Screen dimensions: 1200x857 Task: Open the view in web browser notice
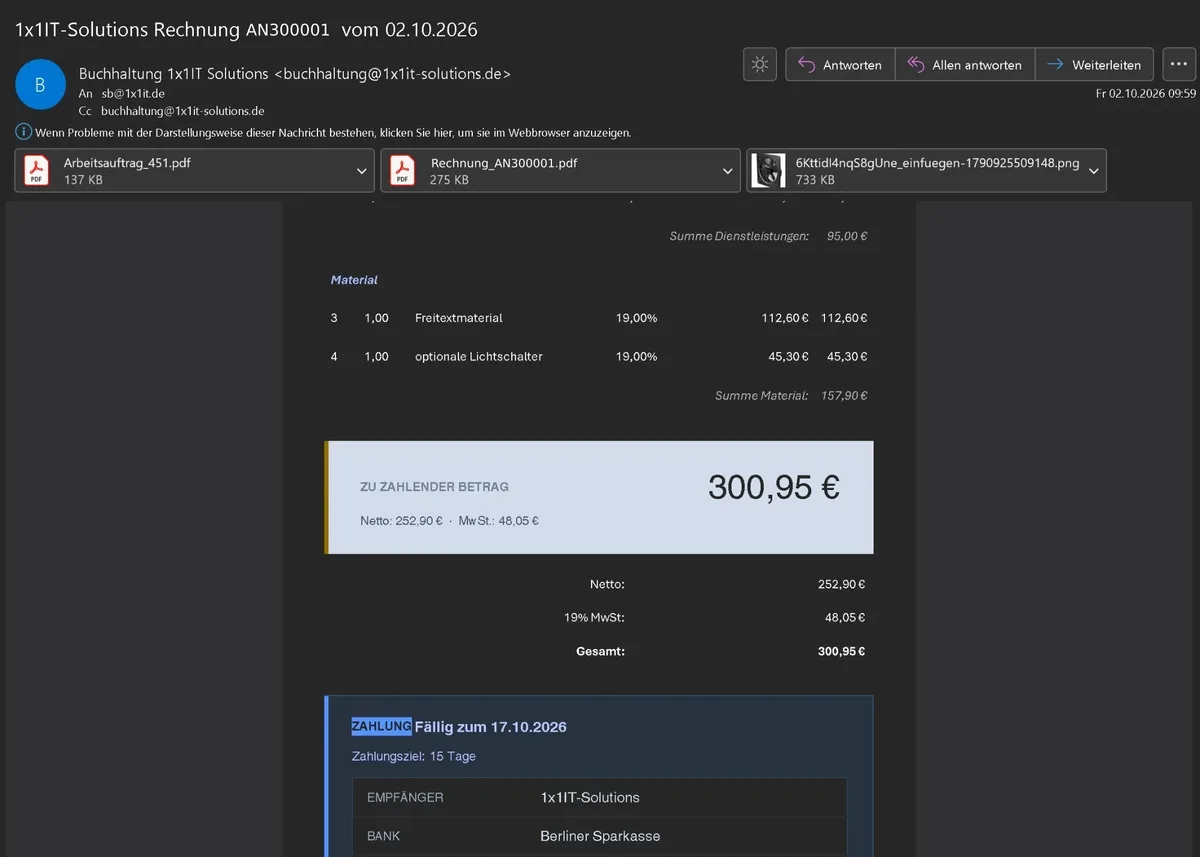click(333, 132)
